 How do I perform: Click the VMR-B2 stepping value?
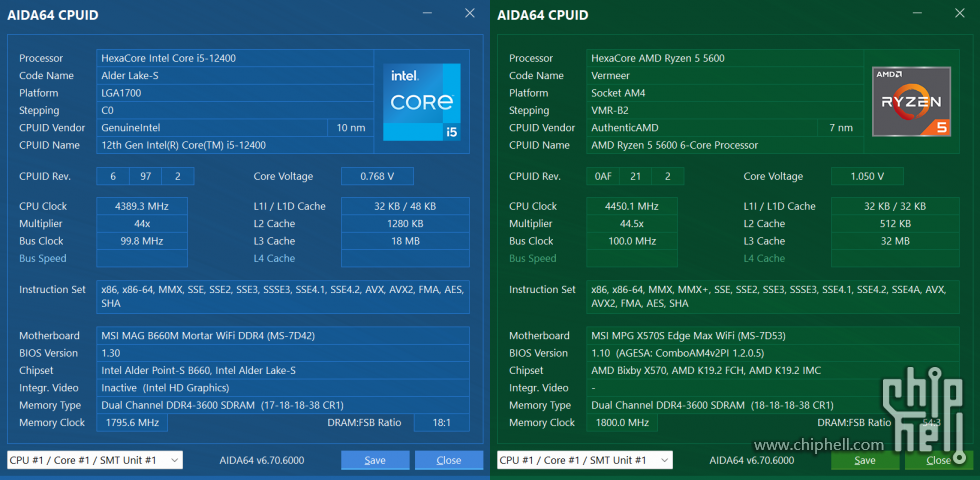[725, 111]
